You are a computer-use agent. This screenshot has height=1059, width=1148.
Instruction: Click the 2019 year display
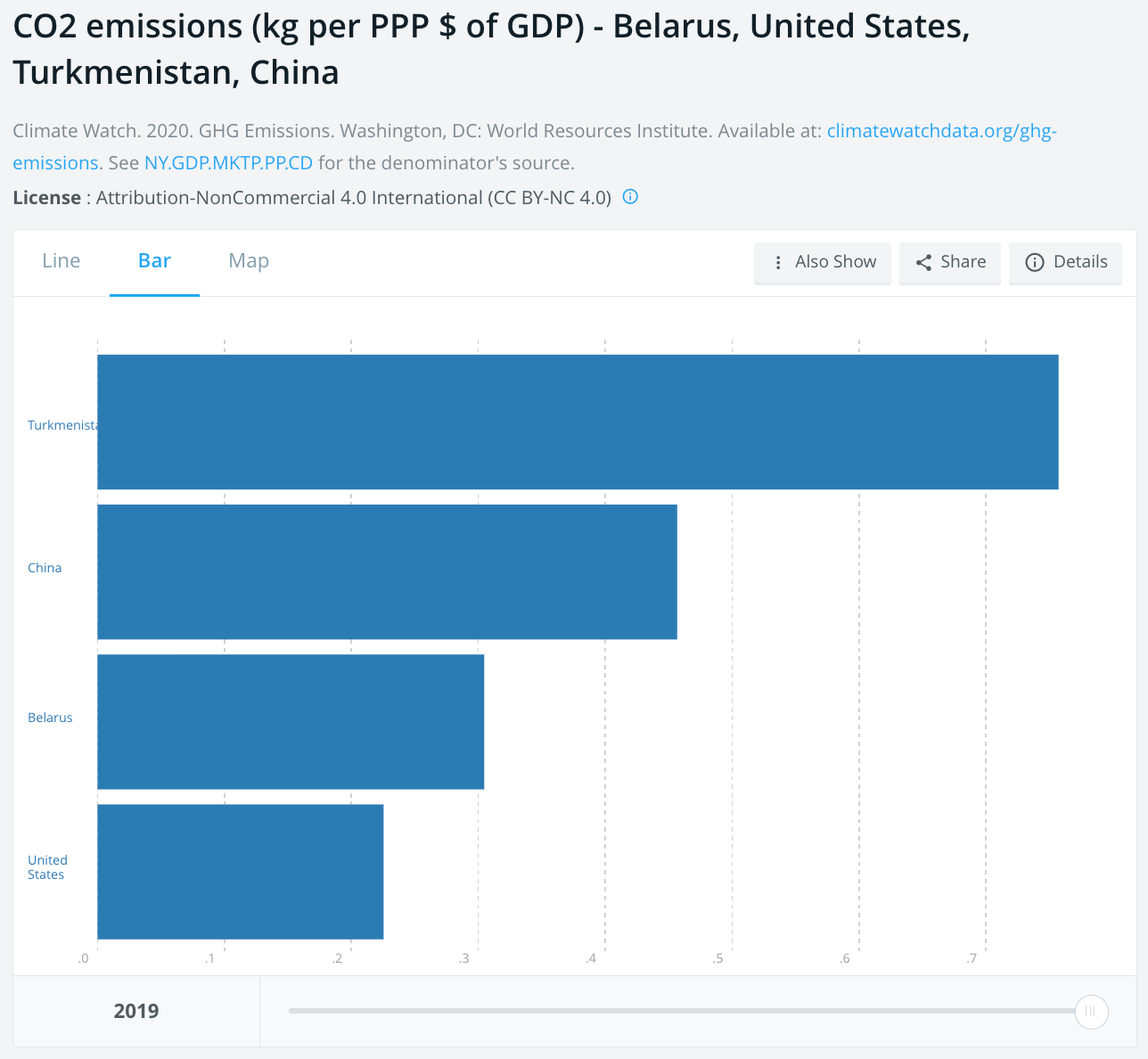[x=136, y=1011]
